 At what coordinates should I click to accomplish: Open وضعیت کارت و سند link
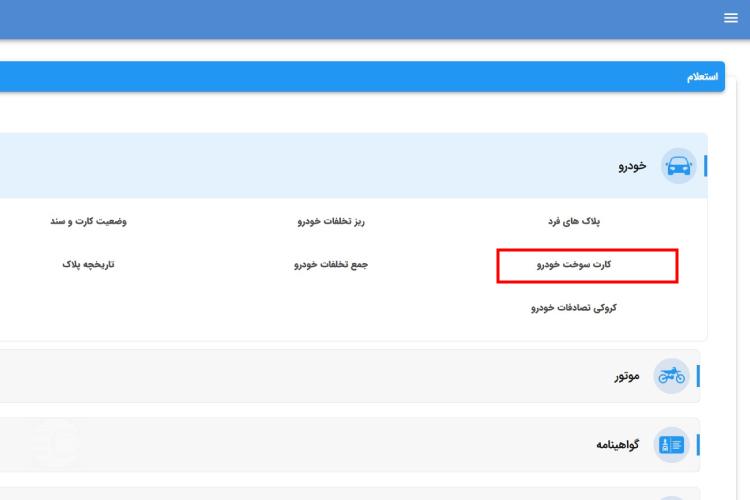(88, 221)
